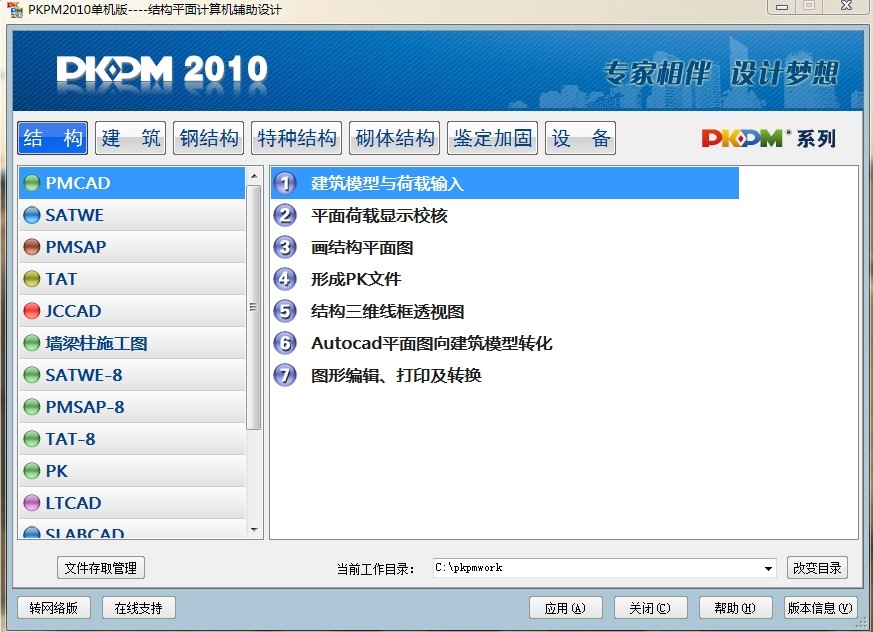
Task: Select PMCAD in the module list
Action: pyautogui.click(x=132, y=183)
